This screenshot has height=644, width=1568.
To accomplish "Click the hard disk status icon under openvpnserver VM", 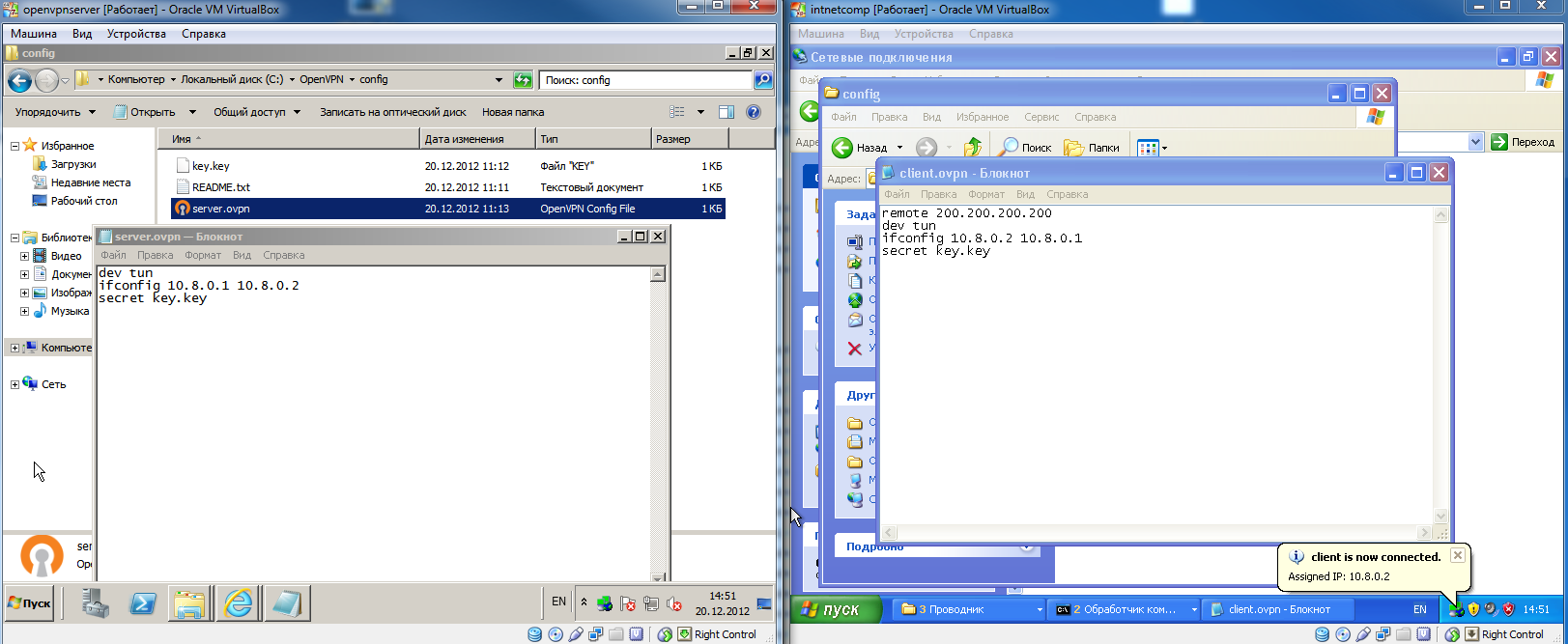I will pyautogui.click(x=535, y=634).
